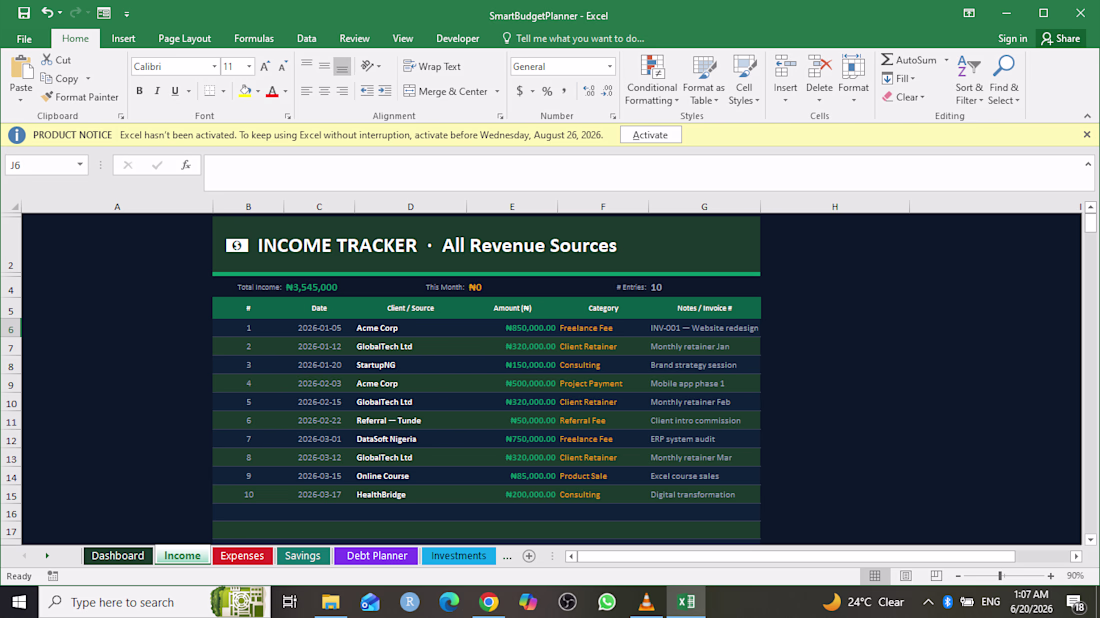Viewport: 1100px width, 618px height.
Task: Click the zoom slider handle
Action: click(1001, 576)
